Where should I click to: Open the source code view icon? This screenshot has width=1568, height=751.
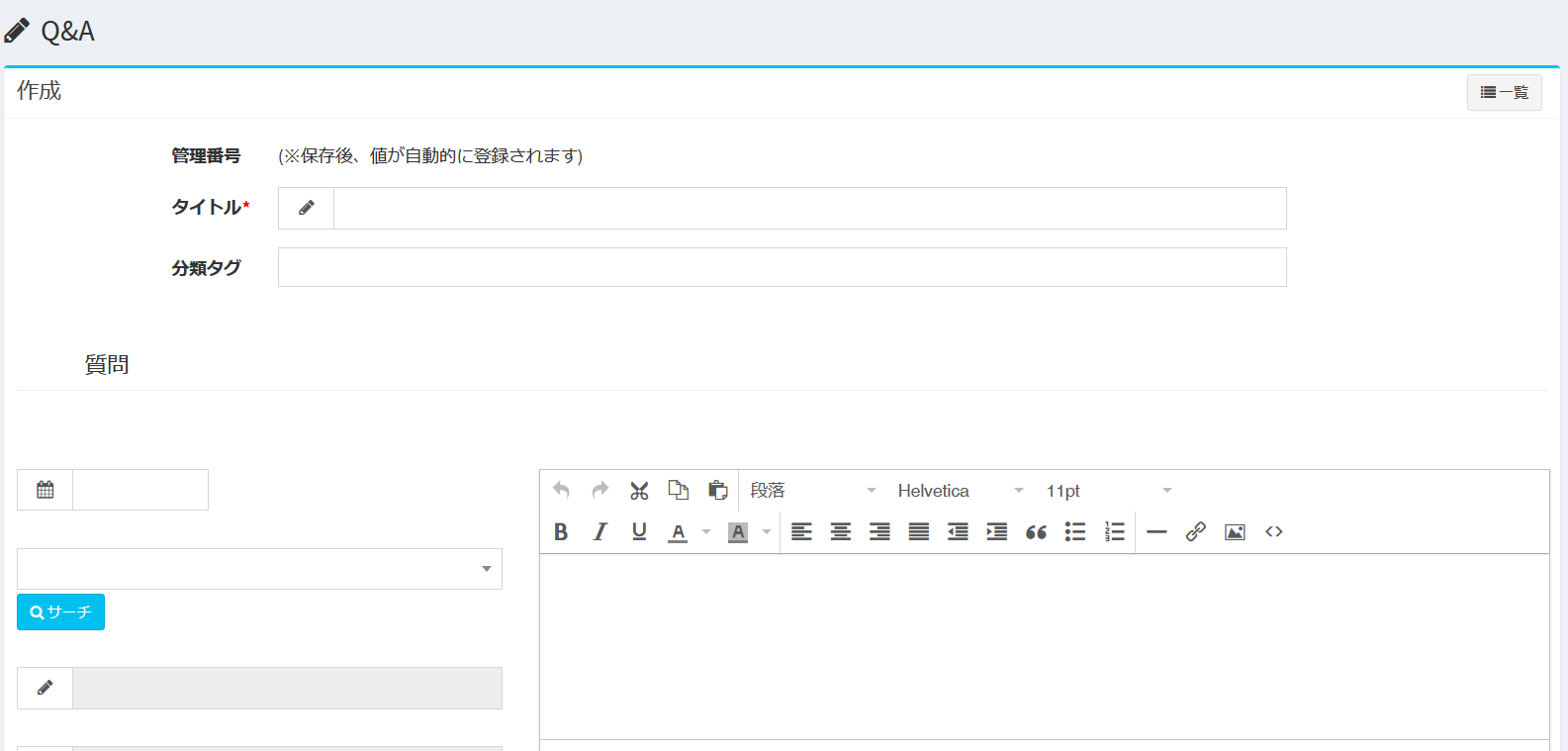click(x=1274, y=532)
